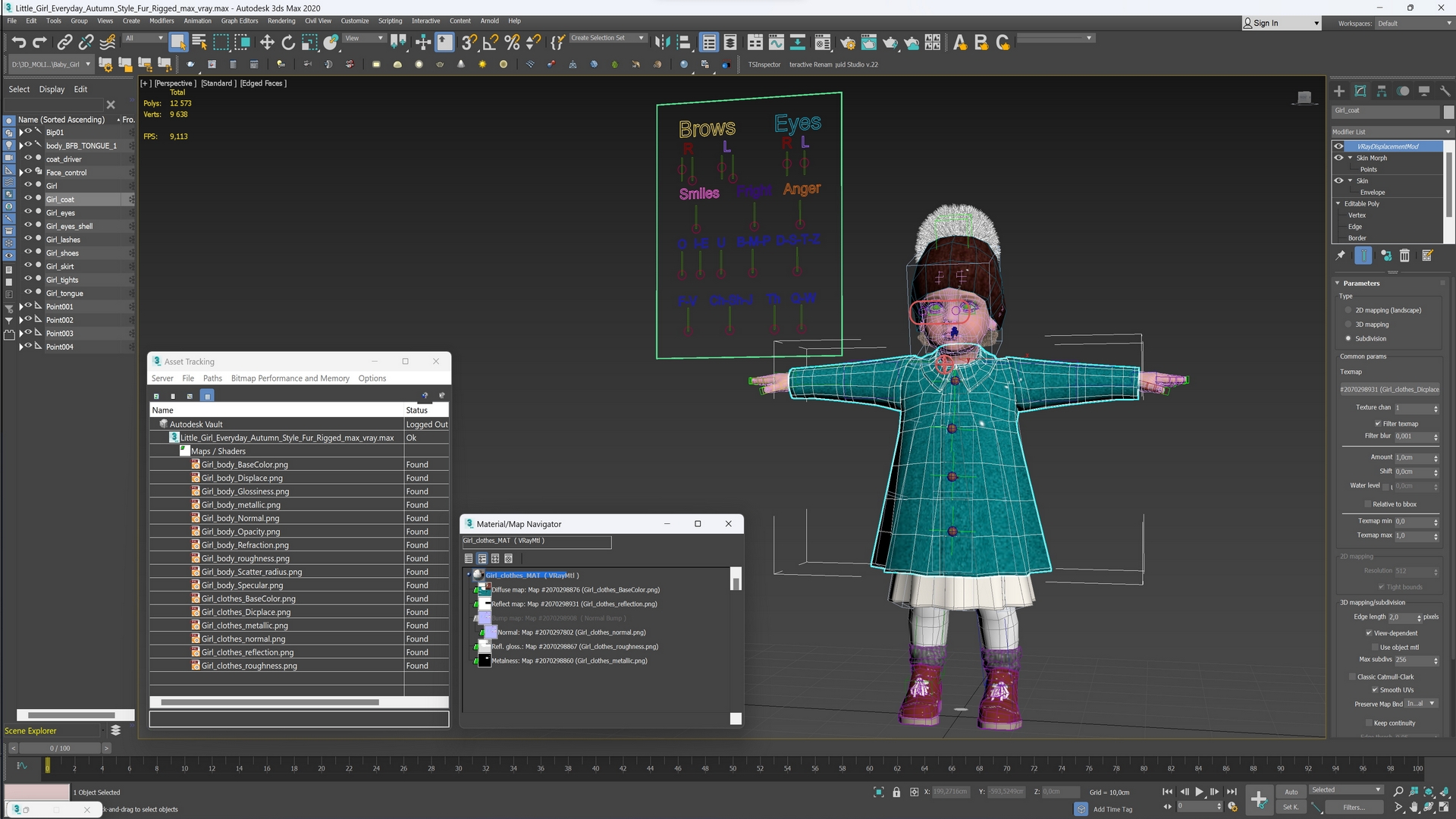Remove modifier with the trash icon
This screenshot has height=819, width=1456.
pos(1404,256)
